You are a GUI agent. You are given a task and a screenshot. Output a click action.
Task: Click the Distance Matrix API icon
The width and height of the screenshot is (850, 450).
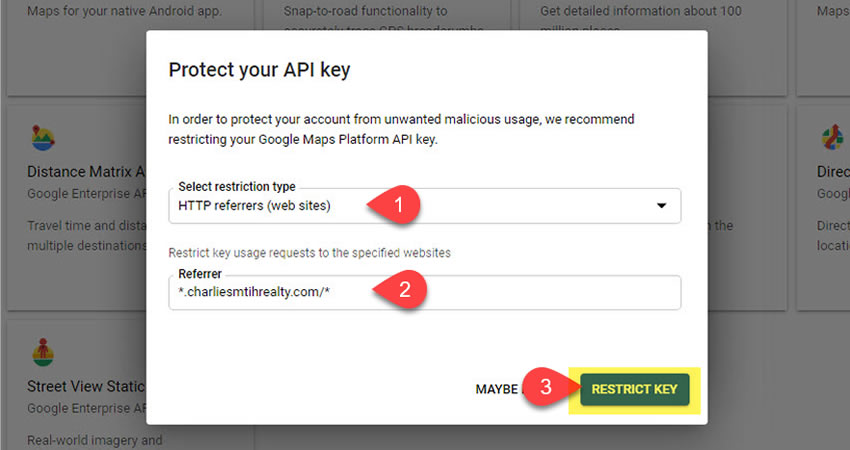(x=42, y=138)
